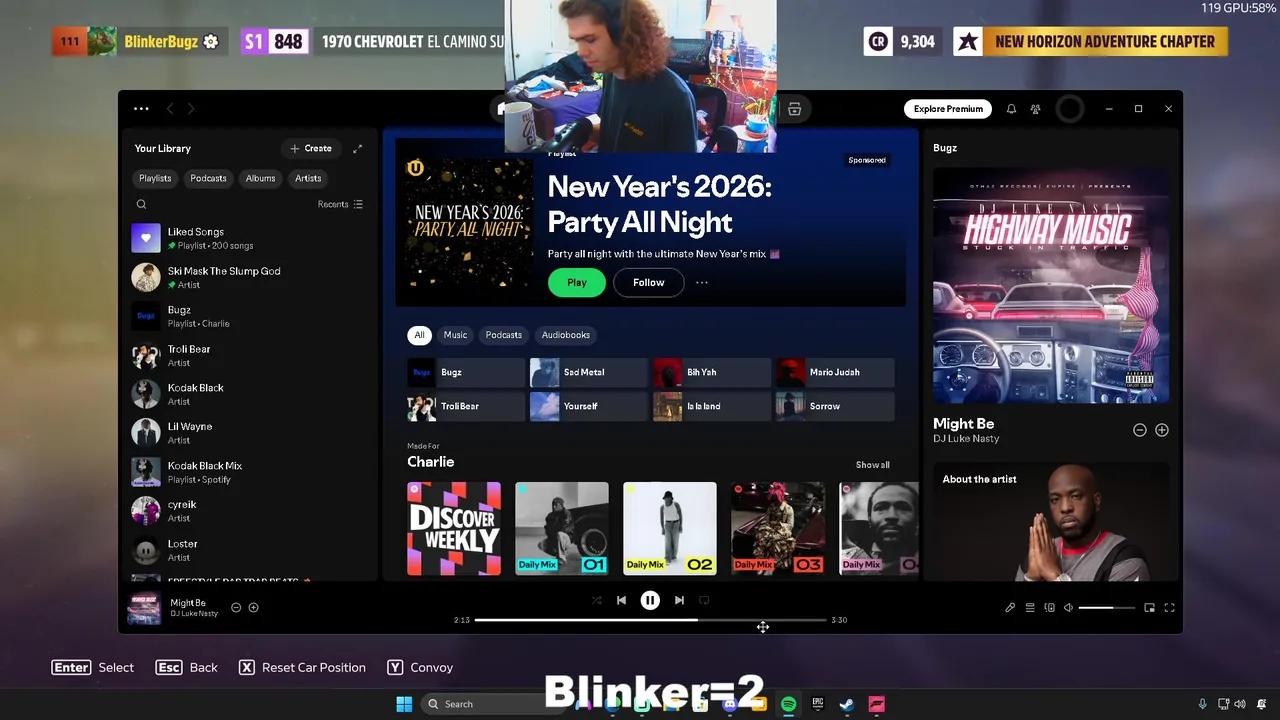Expand Your Library to full view

(x=357, y=148)
